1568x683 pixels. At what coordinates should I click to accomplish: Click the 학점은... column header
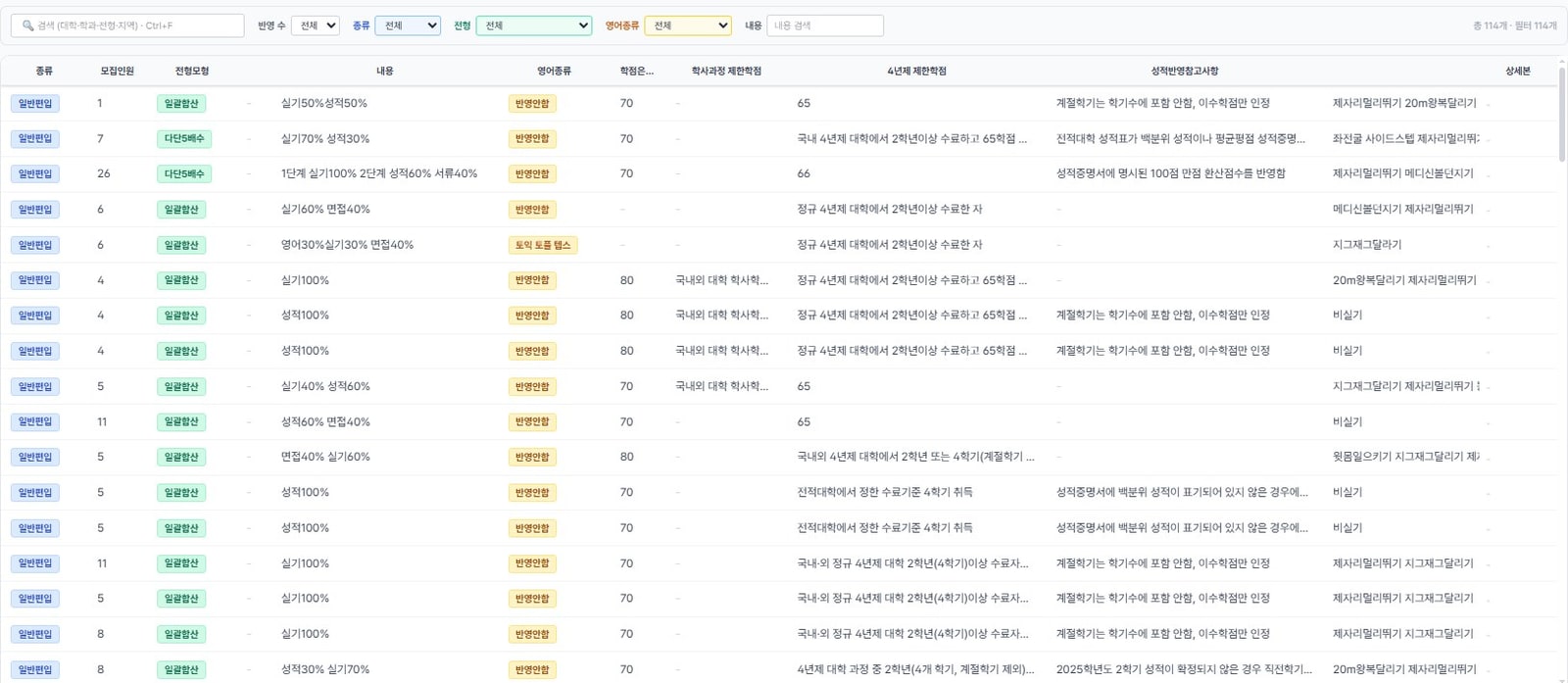(637, 72)
